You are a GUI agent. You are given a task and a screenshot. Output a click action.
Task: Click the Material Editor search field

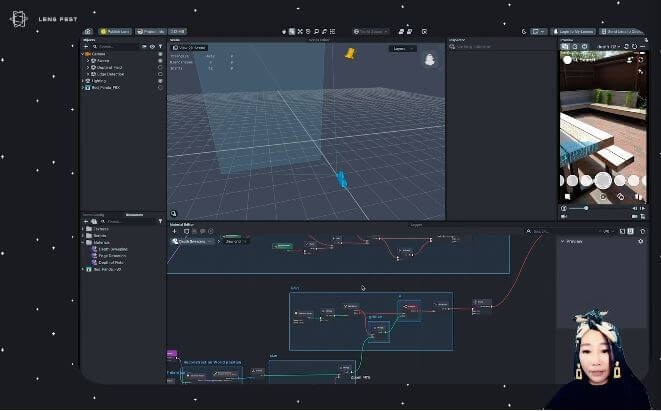pos(564,231)
